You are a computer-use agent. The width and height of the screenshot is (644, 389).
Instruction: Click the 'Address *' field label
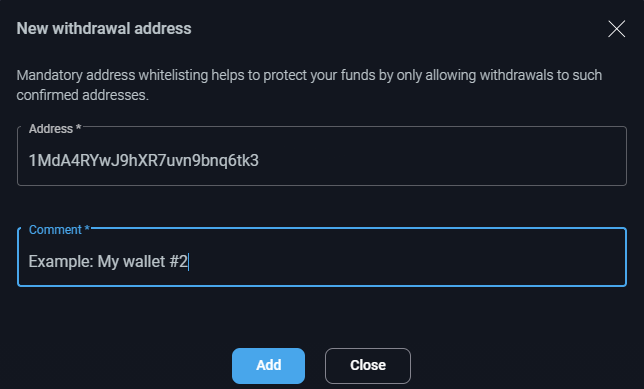pos(55,129)
